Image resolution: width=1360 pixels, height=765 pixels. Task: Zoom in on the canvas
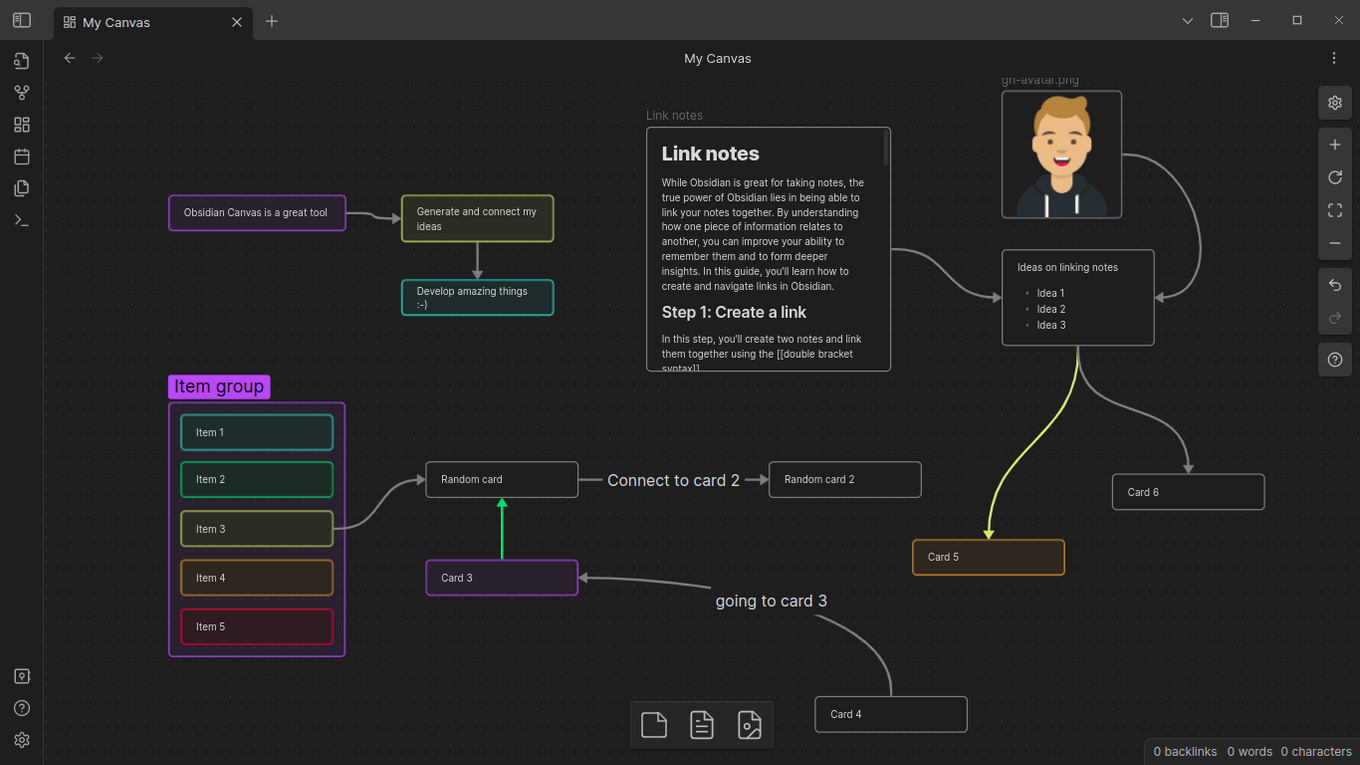1334,144
